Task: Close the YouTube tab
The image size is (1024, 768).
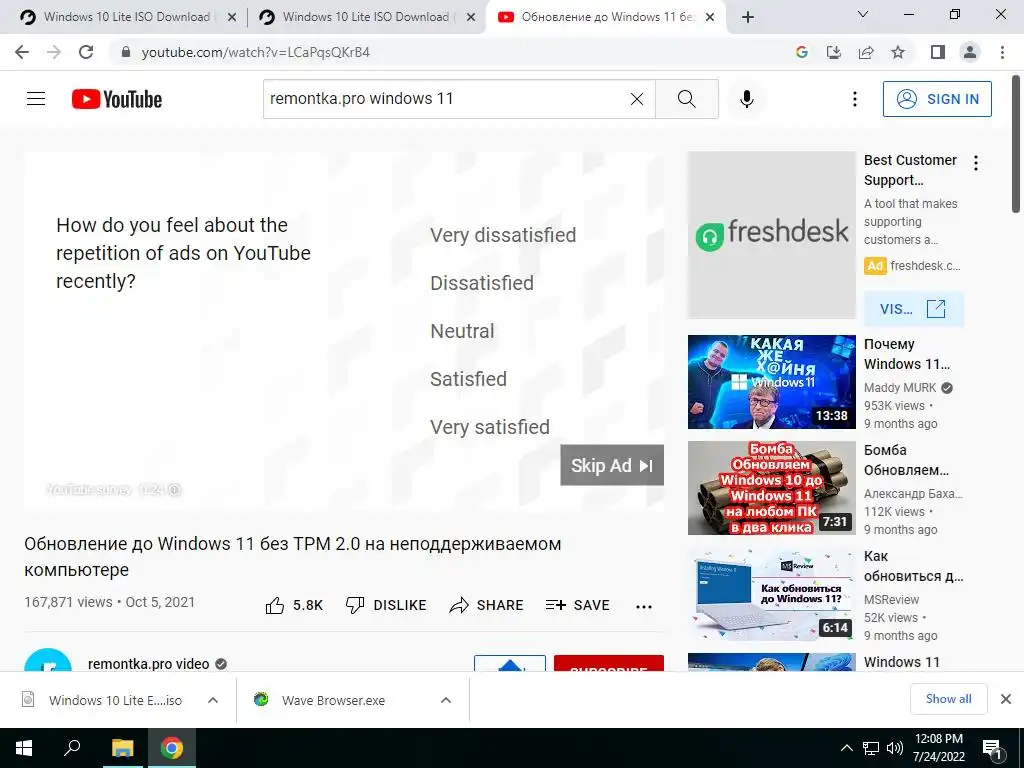Action: pos(711,18)
